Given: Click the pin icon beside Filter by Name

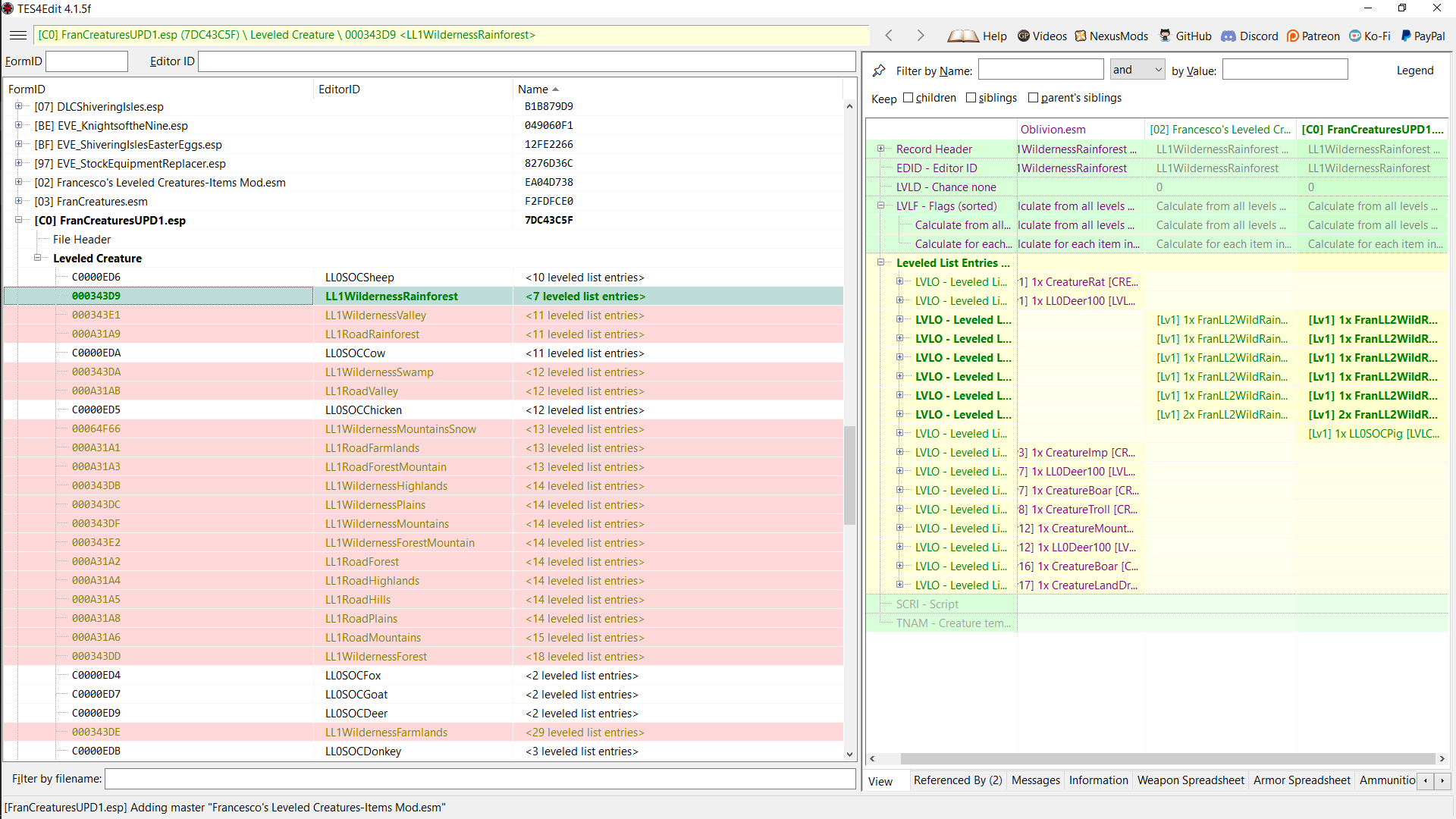Looking at the screenshot, I should [x=879, y=71].
